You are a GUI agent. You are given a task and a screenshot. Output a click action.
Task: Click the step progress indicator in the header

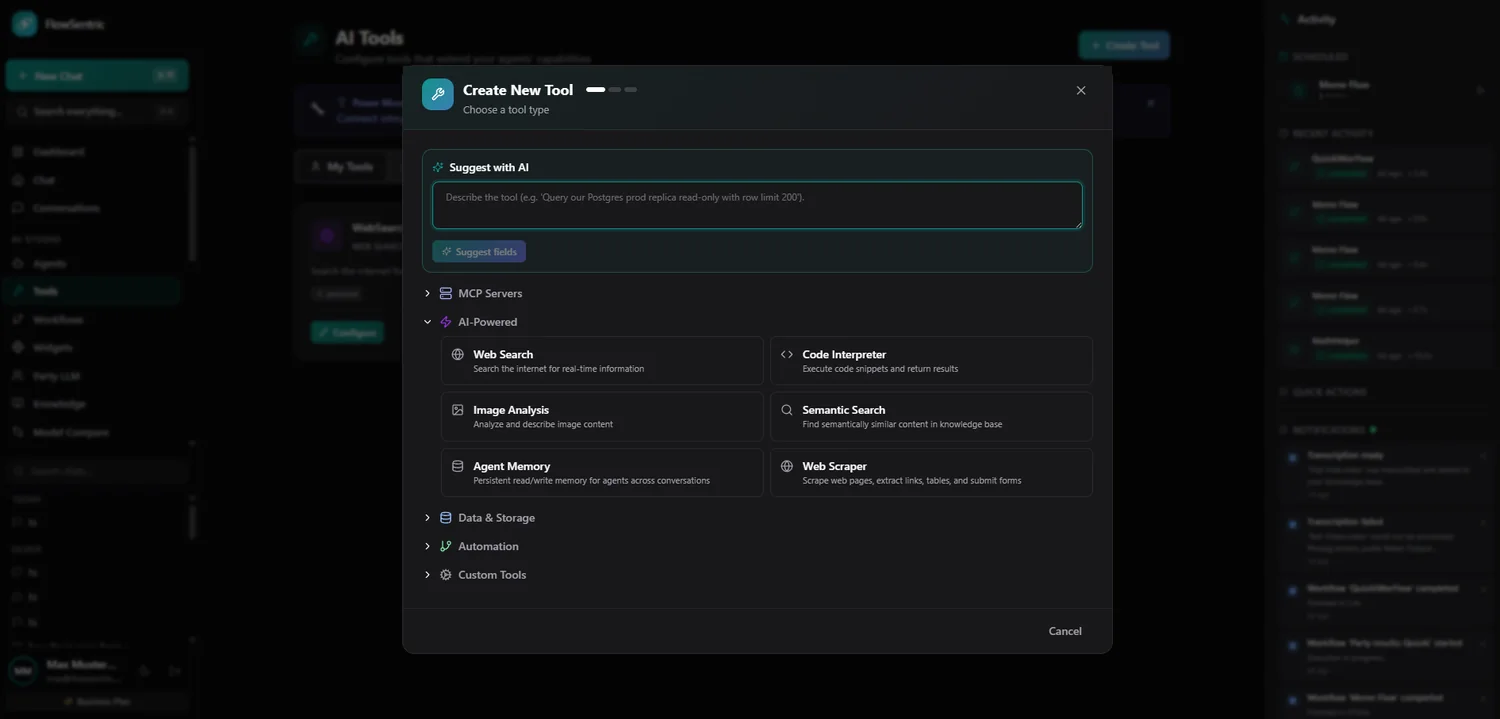611,90
